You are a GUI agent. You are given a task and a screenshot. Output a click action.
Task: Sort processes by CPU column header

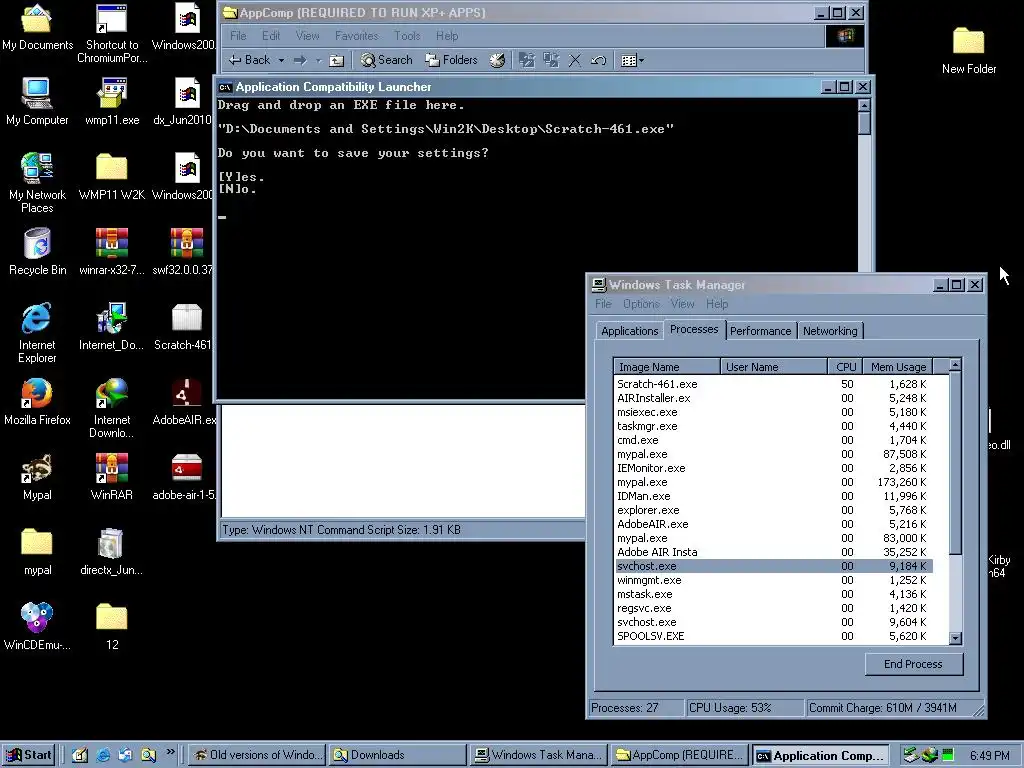846,366
